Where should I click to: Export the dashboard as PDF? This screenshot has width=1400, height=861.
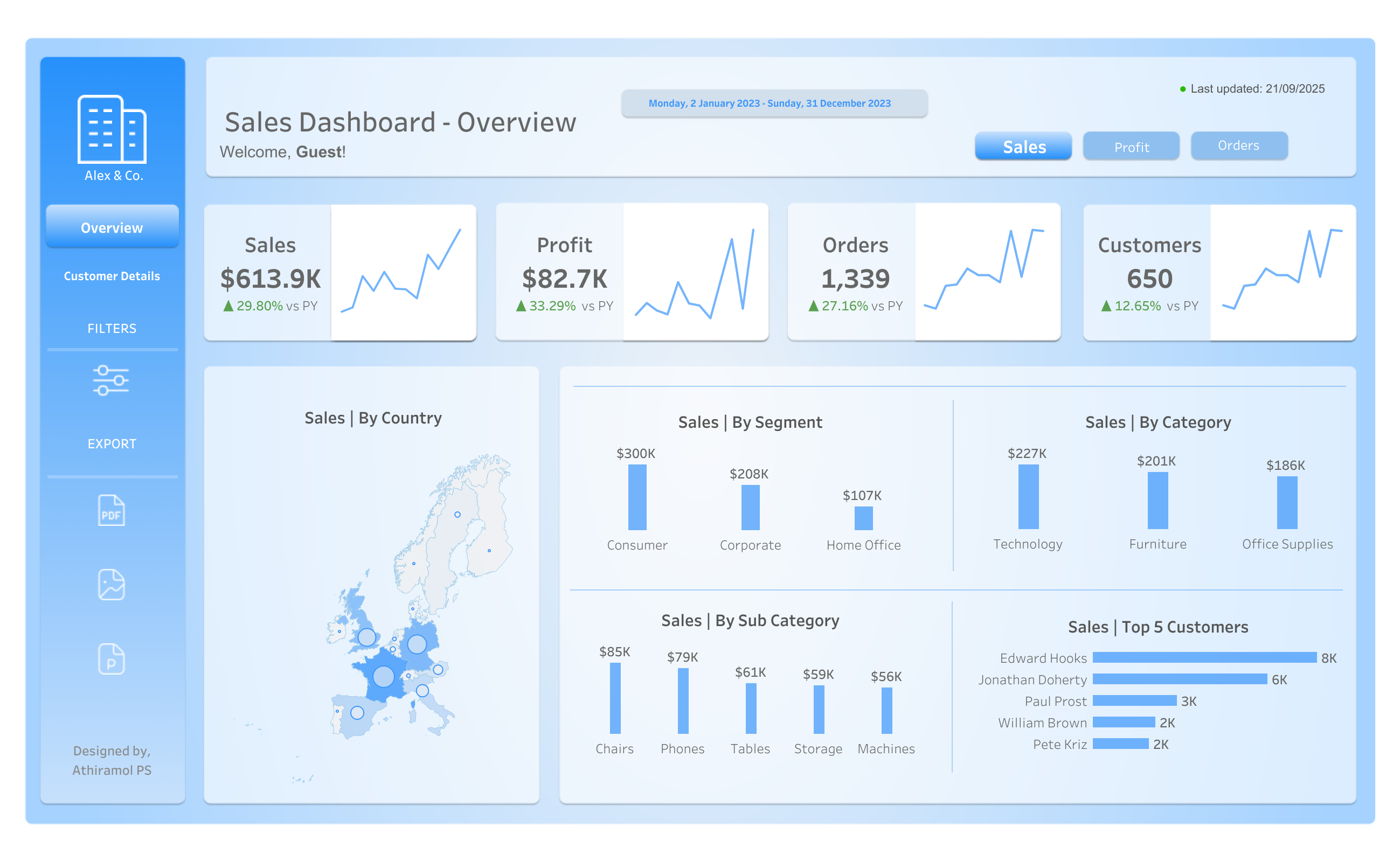coord(111,511)
